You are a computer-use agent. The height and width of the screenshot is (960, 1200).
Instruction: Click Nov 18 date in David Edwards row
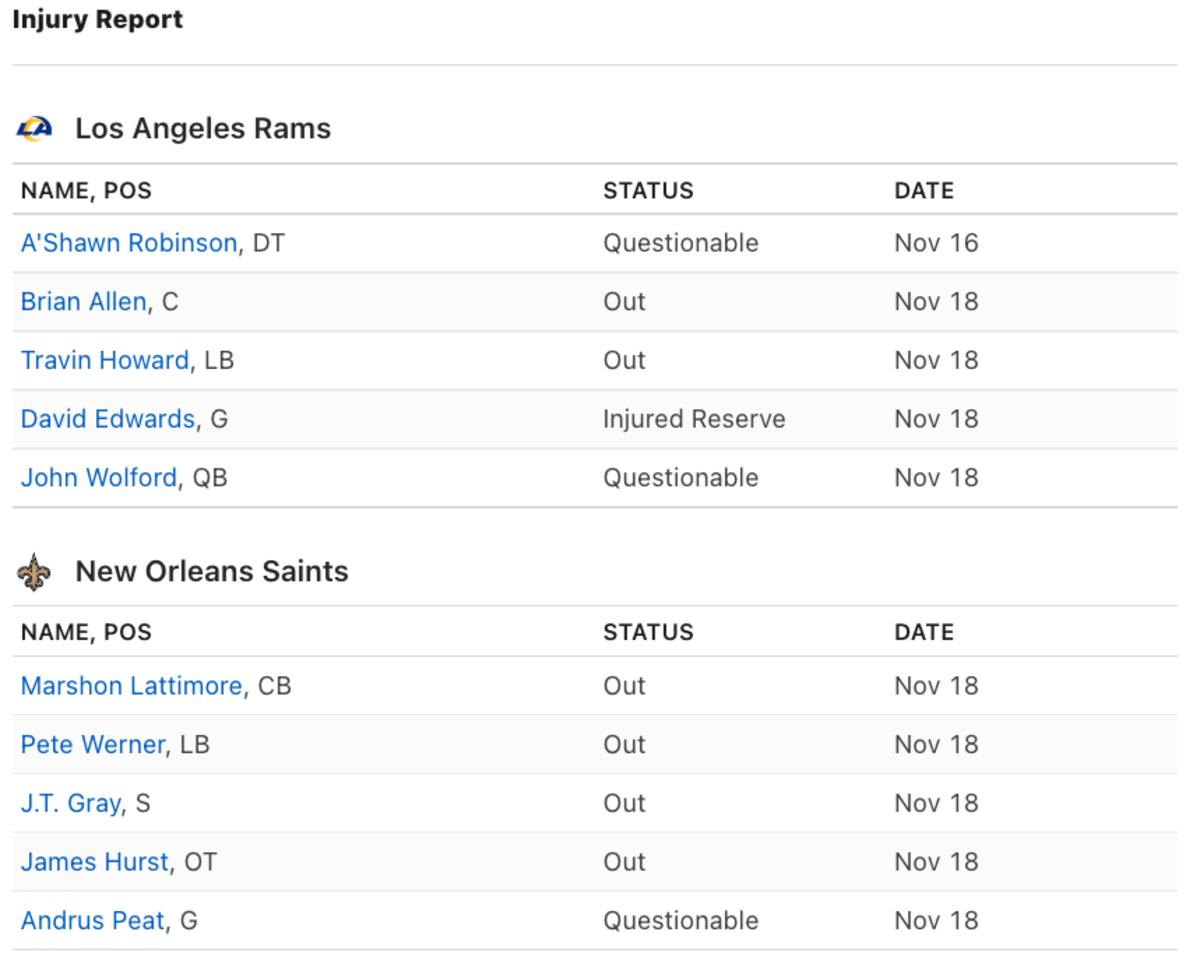(936, 419)
